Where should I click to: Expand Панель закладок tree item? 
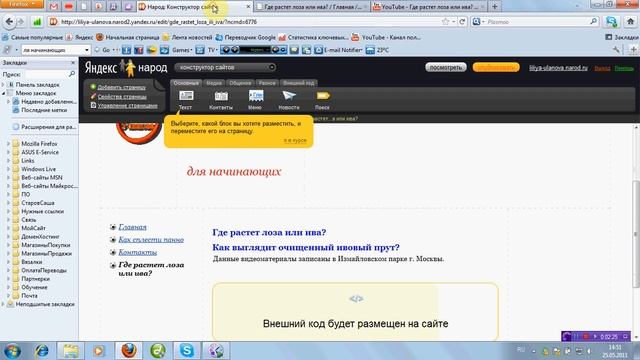[3, 84]
